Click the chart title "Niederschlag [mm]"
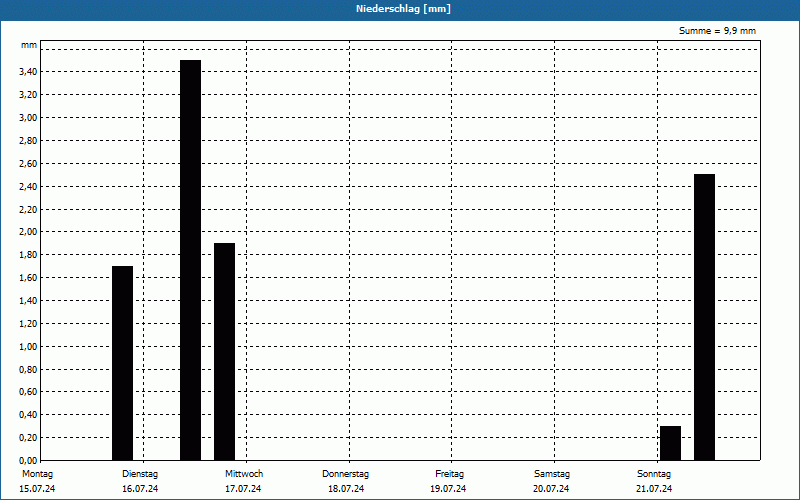800x500 pixels. (403, 9)
